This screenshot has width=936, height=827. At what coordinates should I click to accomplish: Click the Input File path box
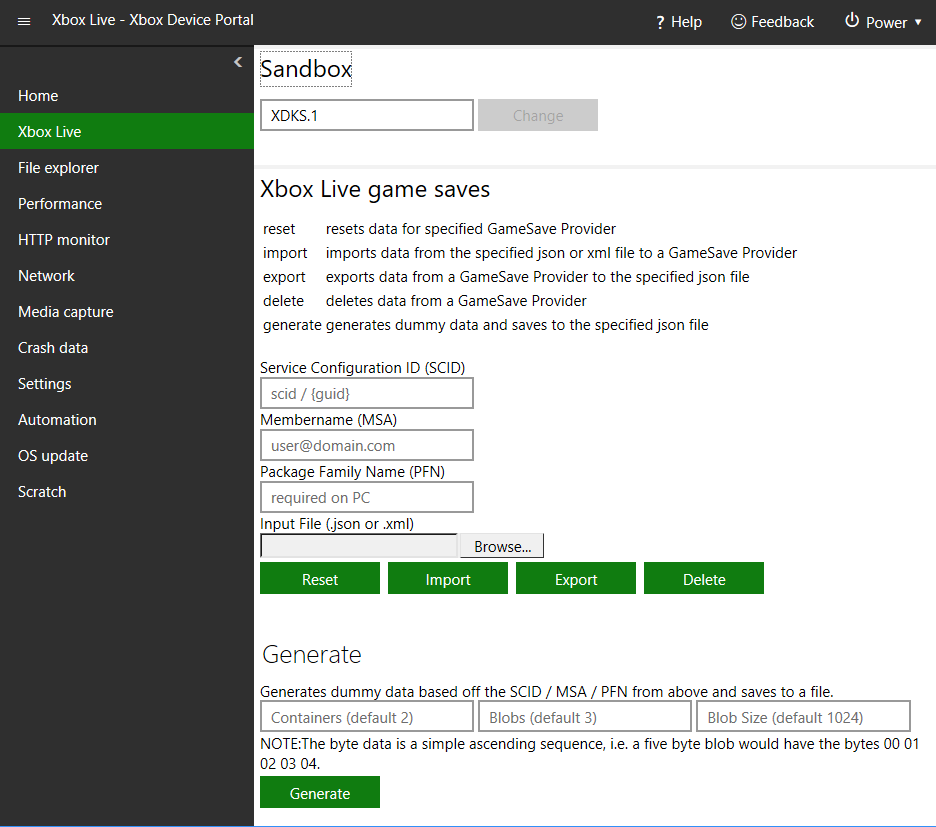point(359,546)
